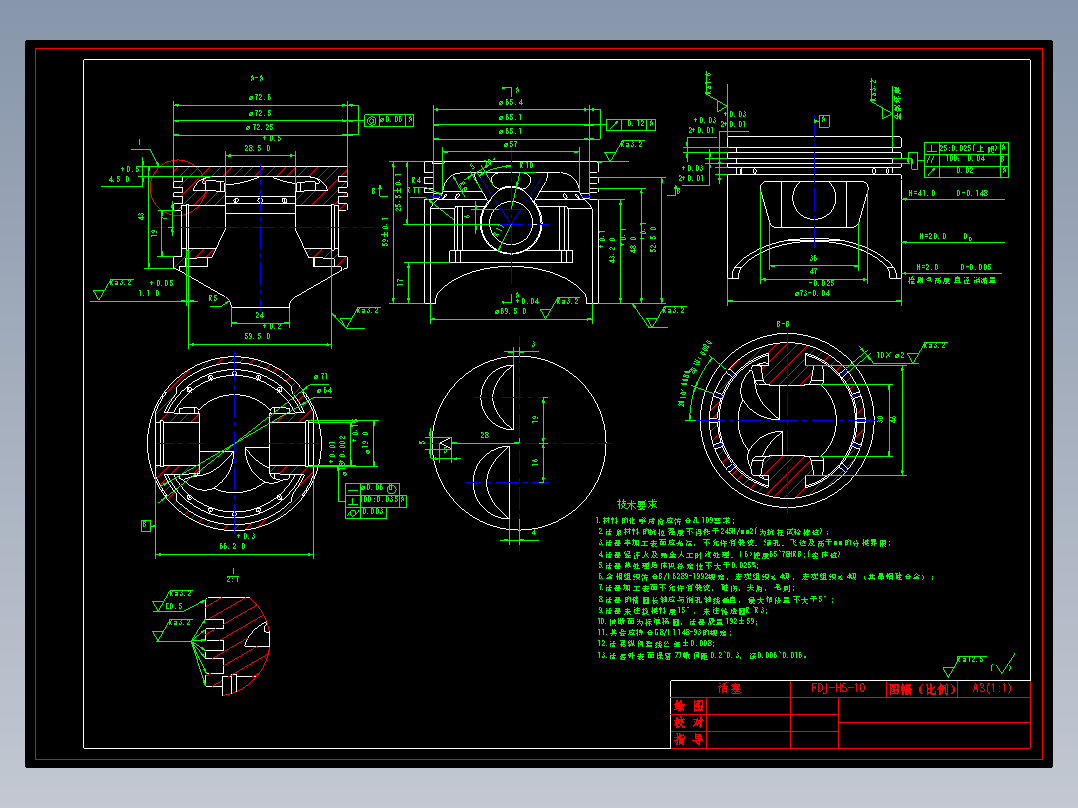1078x808 pixels.
Task: Select the C0.5 chamfer callout
Action: point(174,607)
